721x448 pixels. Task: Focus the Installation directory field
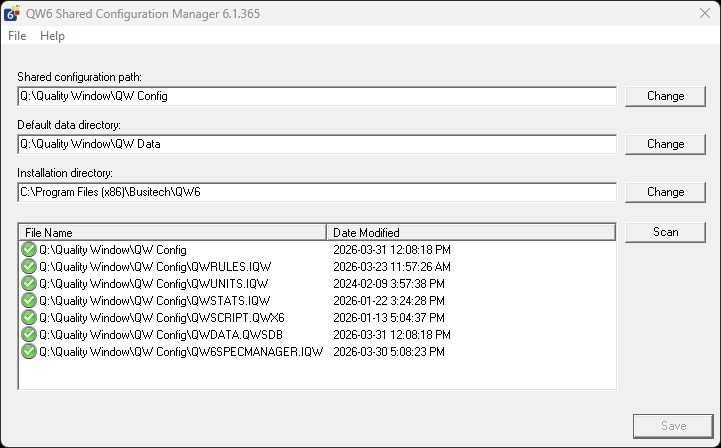pos(317,192)
